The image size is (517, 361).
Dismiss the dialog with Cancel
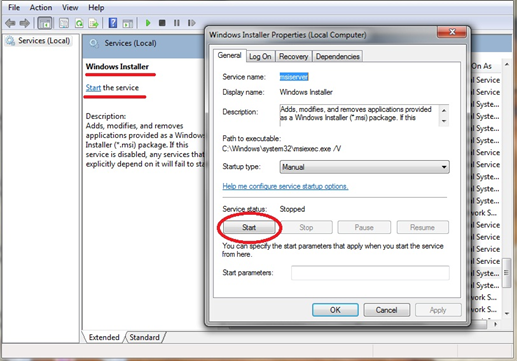pos(386,310)
